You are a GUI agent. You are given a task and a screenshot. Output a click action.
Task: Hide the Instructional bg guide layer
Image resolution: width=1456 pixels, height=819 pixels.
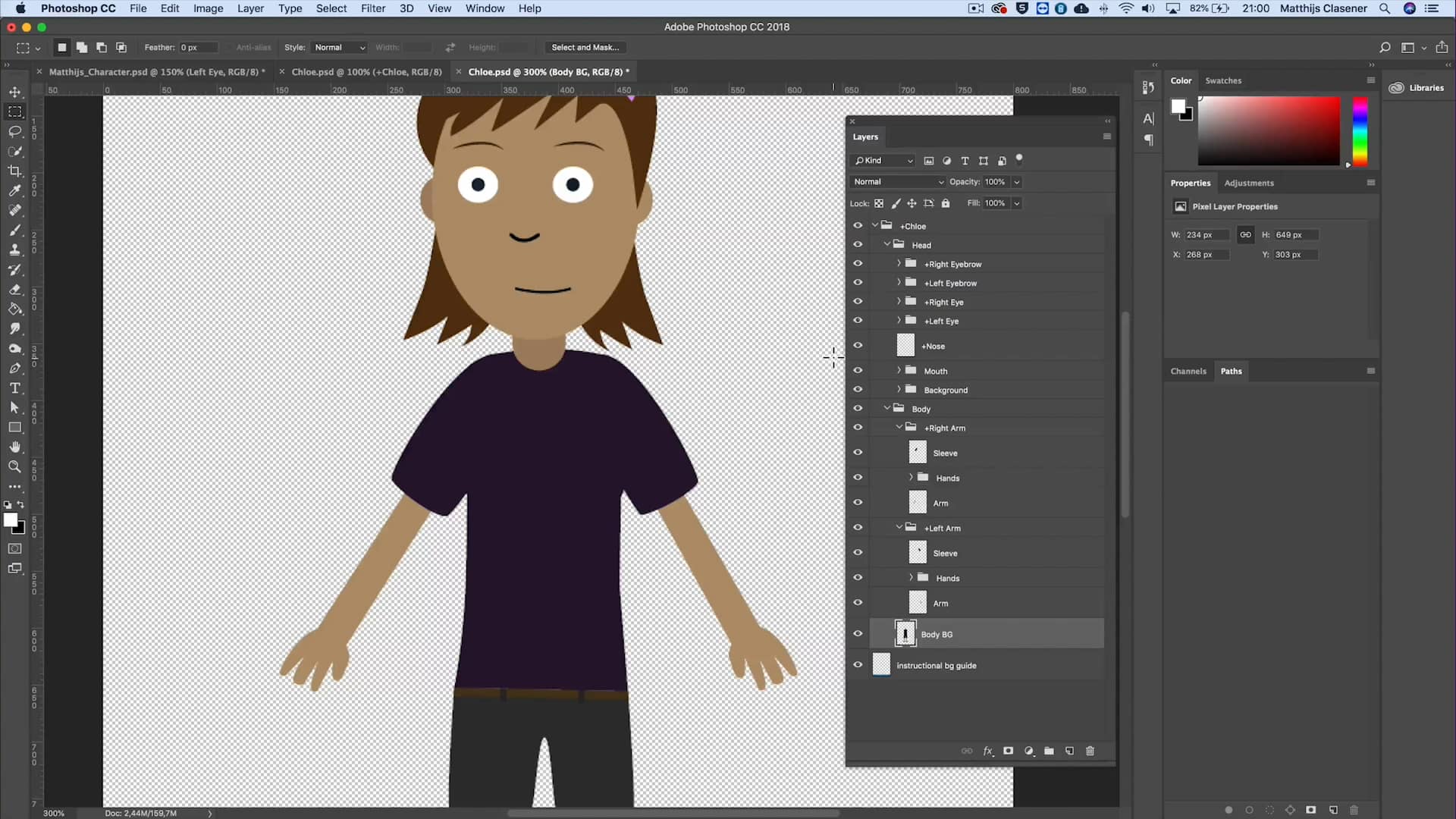pos(857,664)
